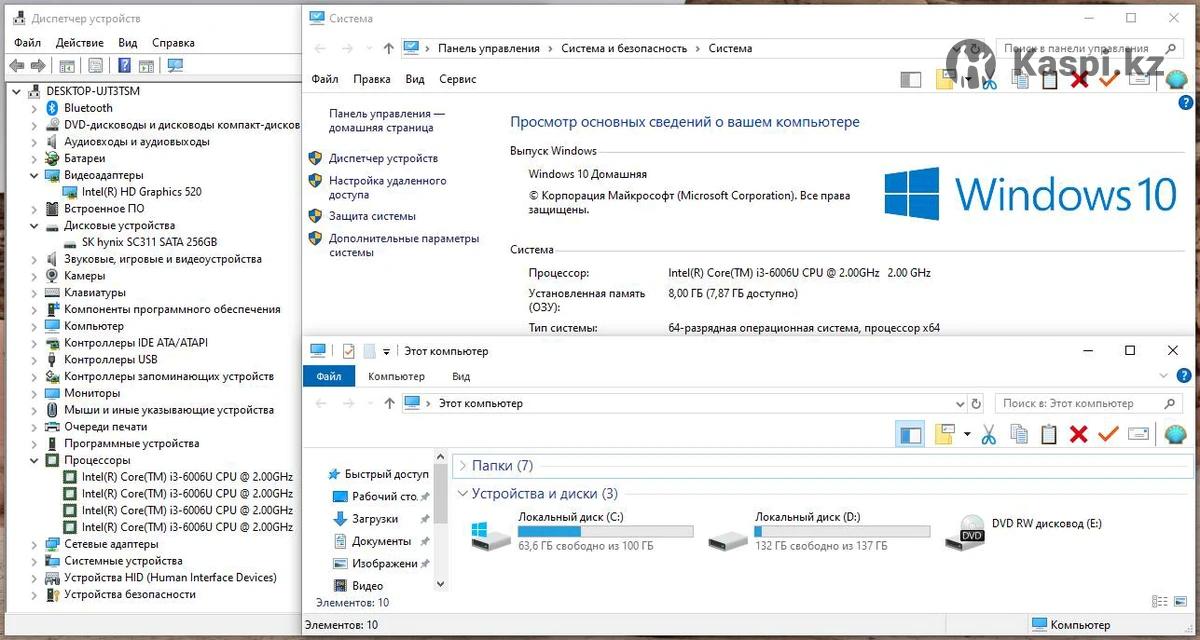Collapse Устройства и диски (3) group
Screen dimensions: 1200x640
[462, 494]
